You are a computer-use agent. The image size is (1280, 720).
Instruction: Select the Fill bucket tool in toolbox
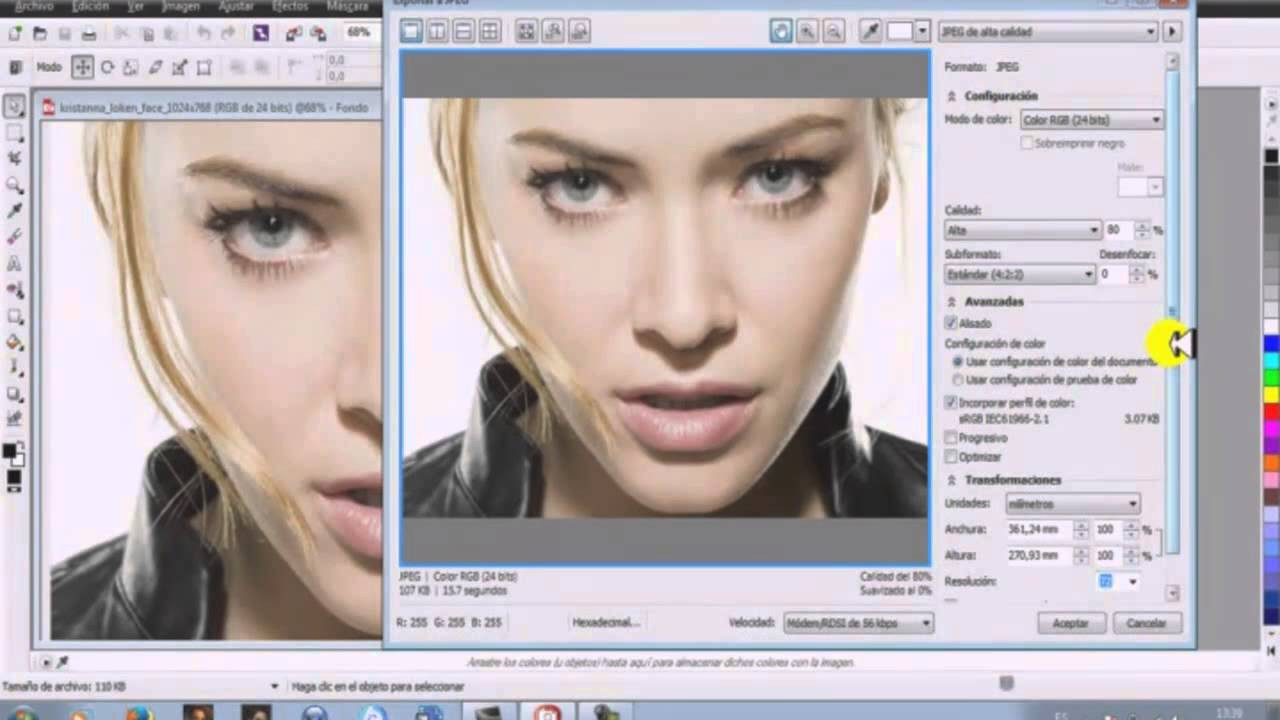click(15, 342)
